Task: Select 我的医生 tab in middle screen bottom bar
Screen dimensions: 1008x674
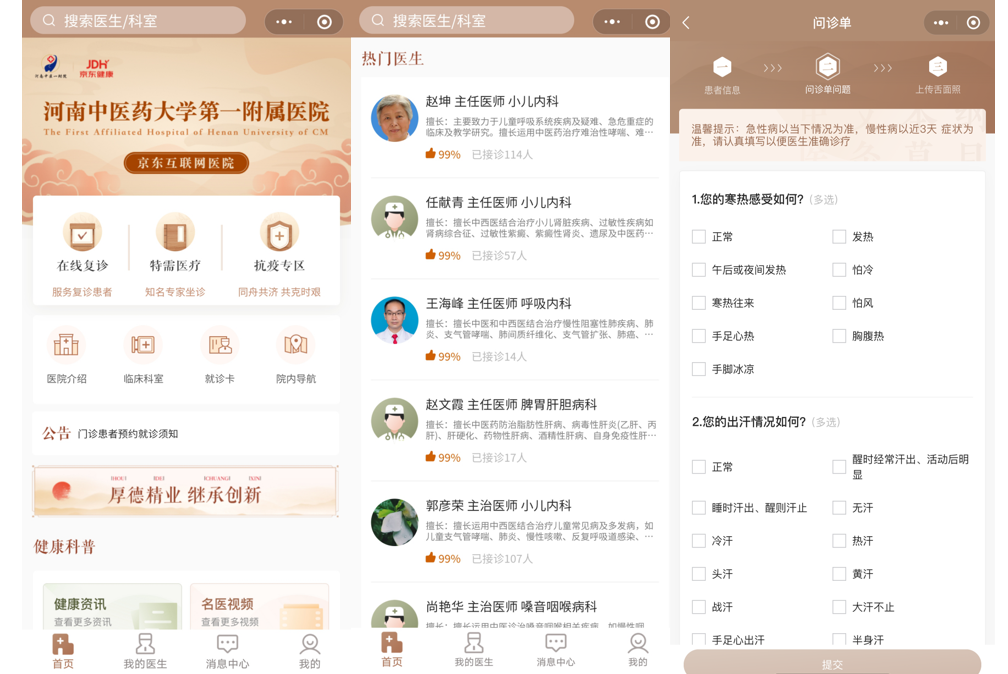Action: [x=474, y=650]
